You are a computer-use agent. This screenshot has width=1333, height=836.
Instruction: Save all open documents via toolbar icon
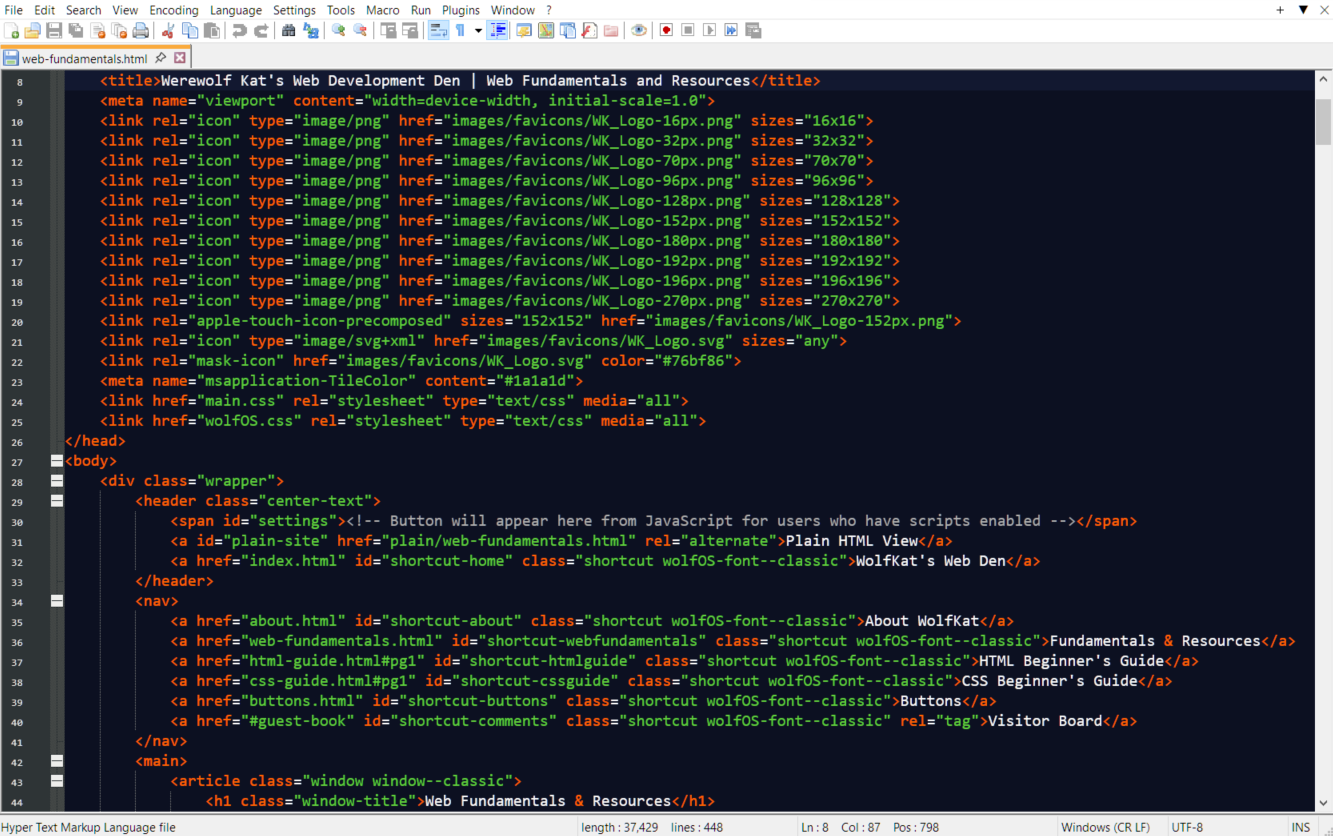[x=77, y=30]
